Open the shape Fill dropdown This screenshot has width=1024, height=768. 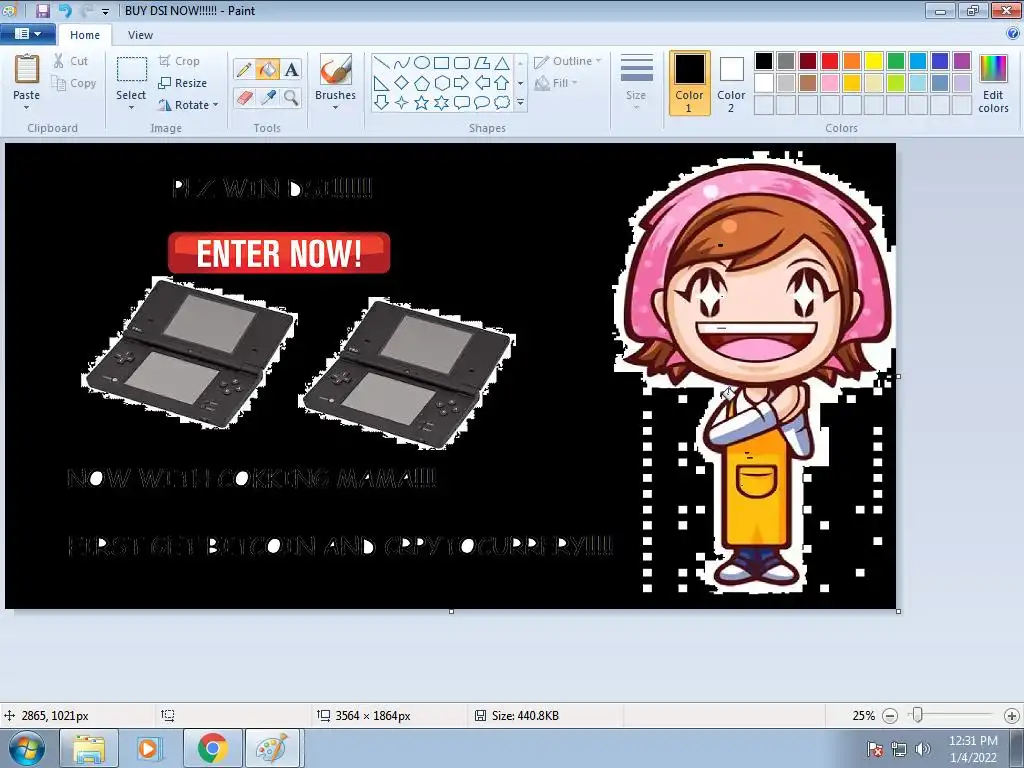click(x=556, y=83)
